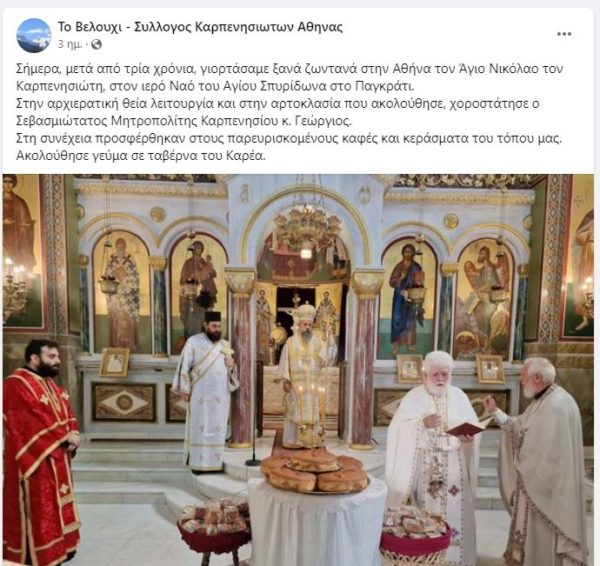Click the first line starting 'Σήμερα, μετά από'
The width and height of the screenshot is (600, 566).
(x=290, y=69)
